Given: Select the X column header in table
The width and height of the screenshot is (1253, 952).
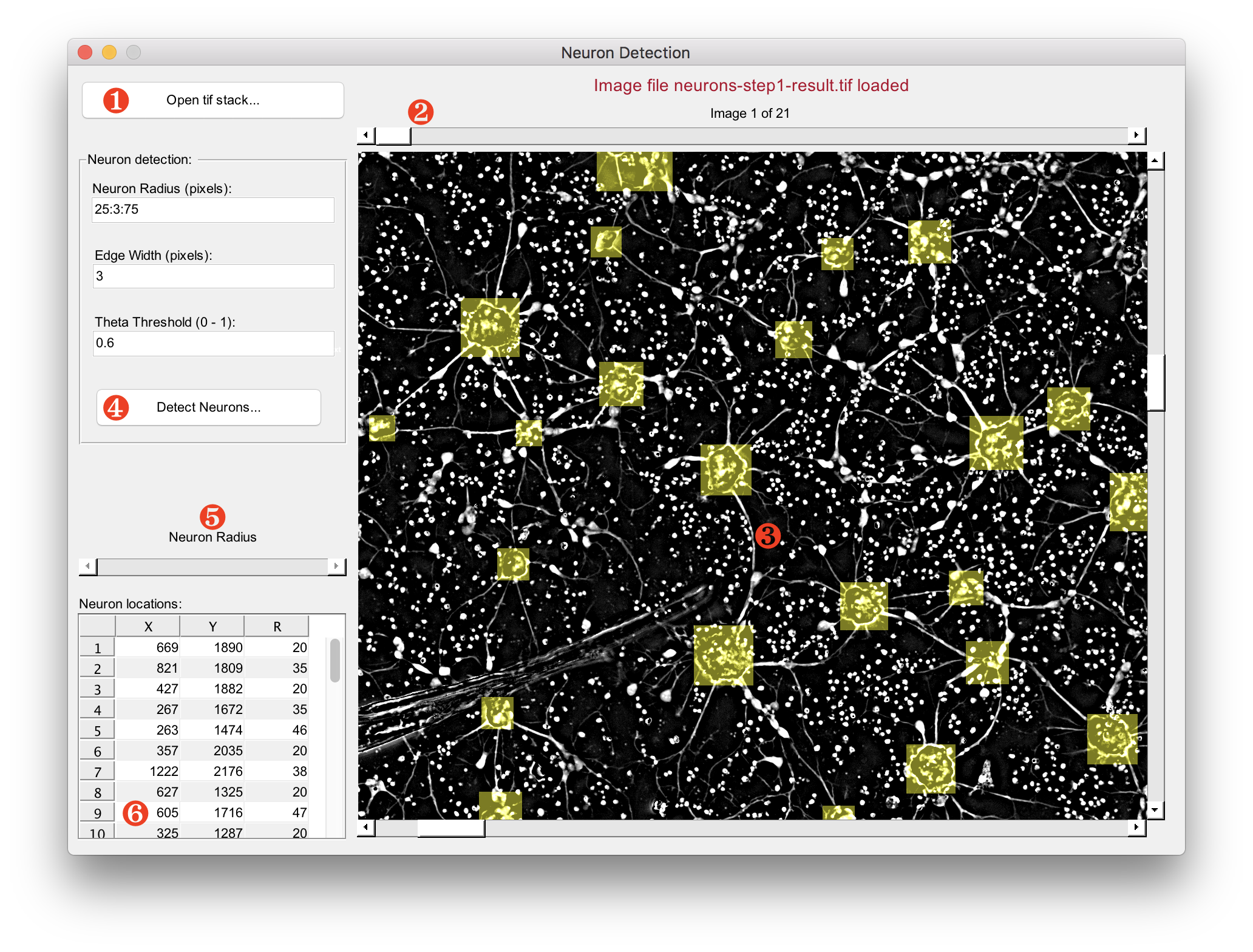Looking at the screenshot, I should click(148, 627).
